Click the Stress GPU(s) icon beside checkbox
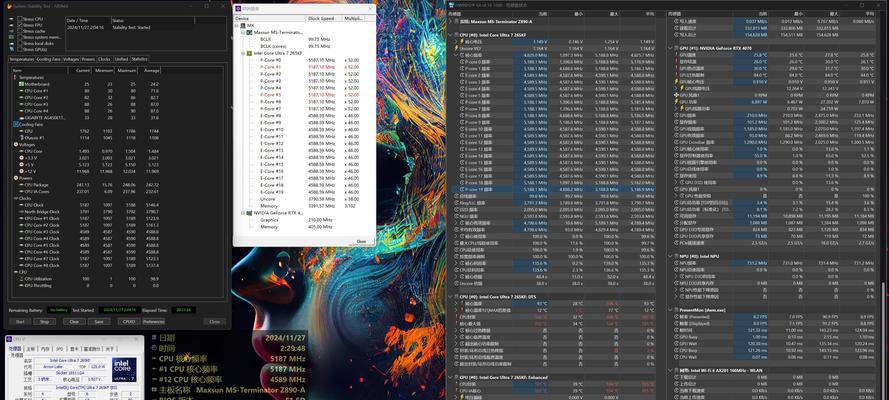Image resolution: width=889 pixels, height=400 pixels. click(12, 49)
